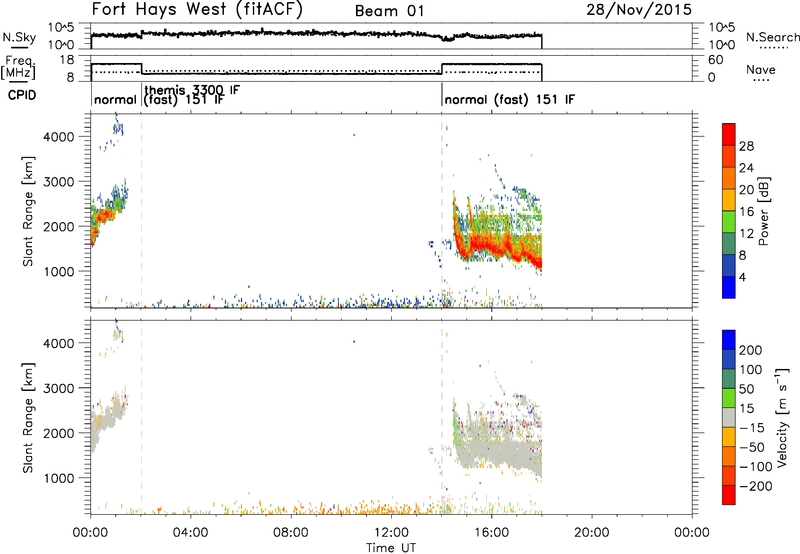Viewport: 800px width, 554px height.
Task: Click the '28' value on Power colorbar
Action: pyautogui.click(x=746, y=146)
